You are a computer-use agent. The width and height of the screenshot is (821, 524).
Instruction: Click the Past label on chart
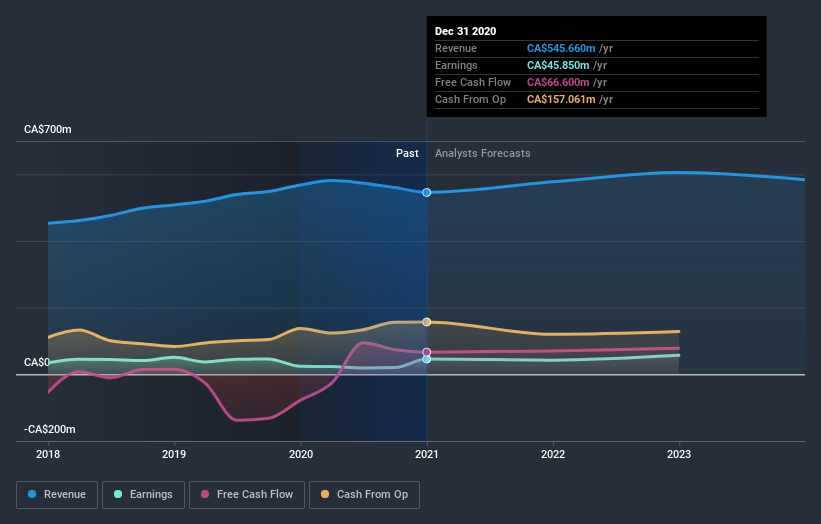[x=407, y=153]
